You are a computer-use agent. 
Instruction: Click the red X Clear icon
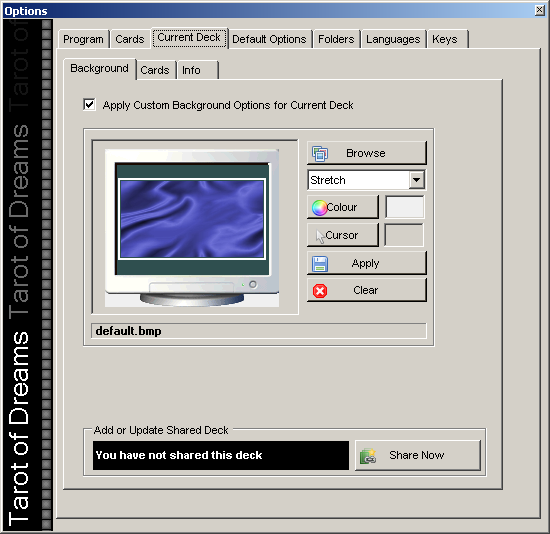320,291
